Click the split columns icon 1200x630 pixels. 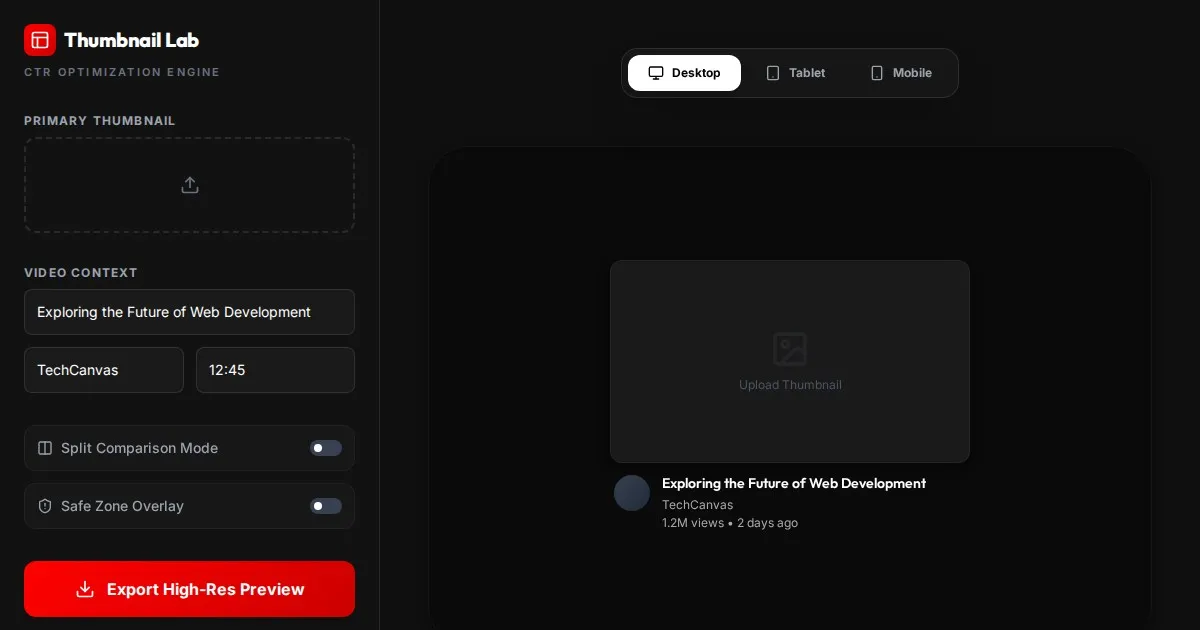(x=45, y=448)
